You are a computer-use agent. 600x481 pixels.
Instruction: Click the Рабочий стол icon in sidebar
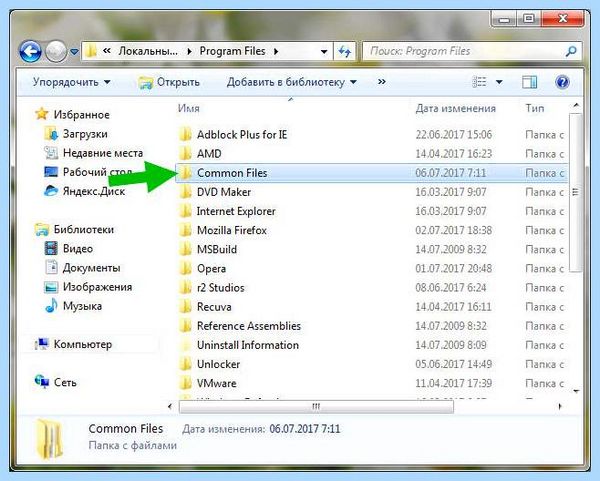pyautogui.click(x=51, y=172)
